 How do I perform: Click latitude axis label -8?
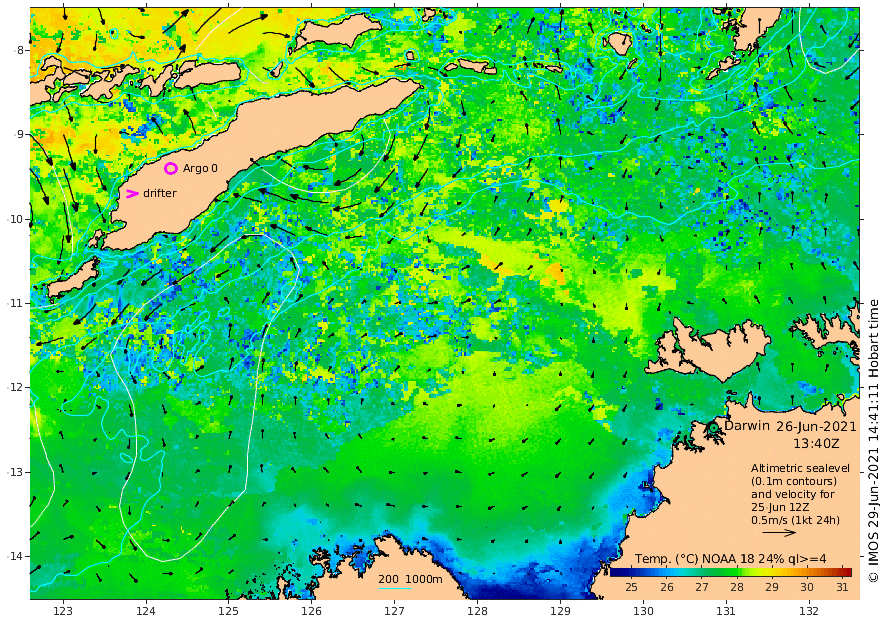tap(19, 50)
